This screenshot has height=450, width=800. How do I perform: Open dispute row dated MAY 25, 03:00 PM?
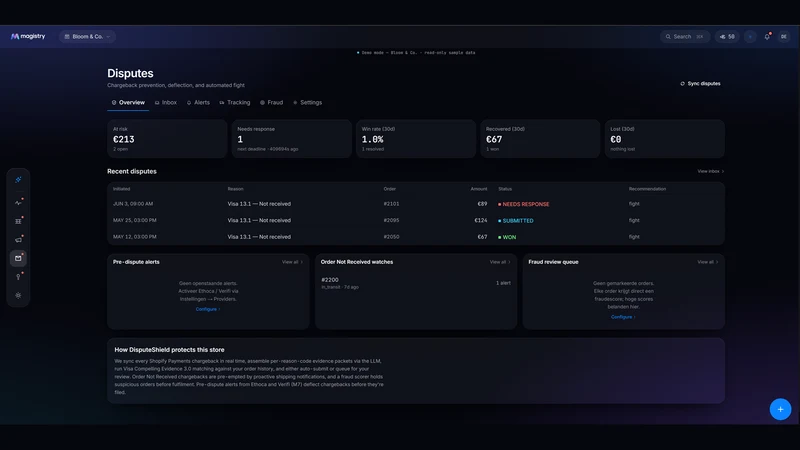(416, 220)
